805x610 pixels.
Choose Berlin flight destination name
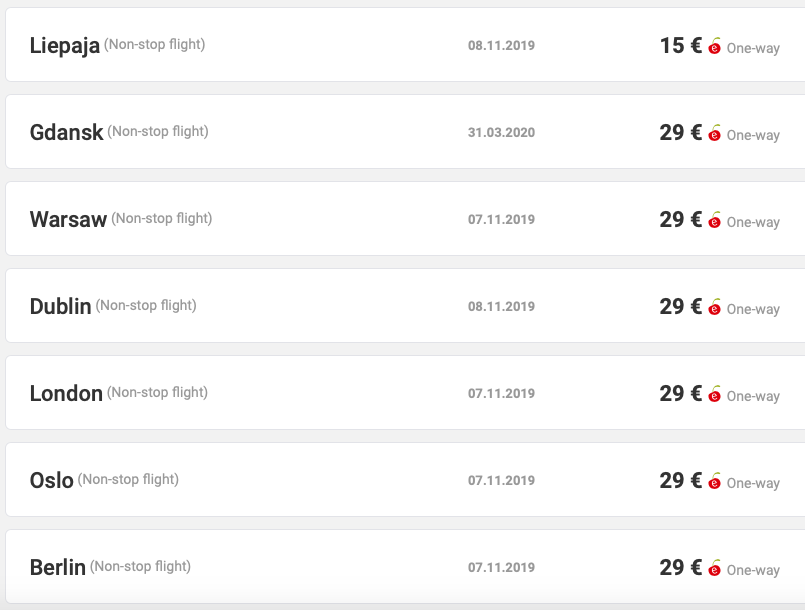coord(58,568)
